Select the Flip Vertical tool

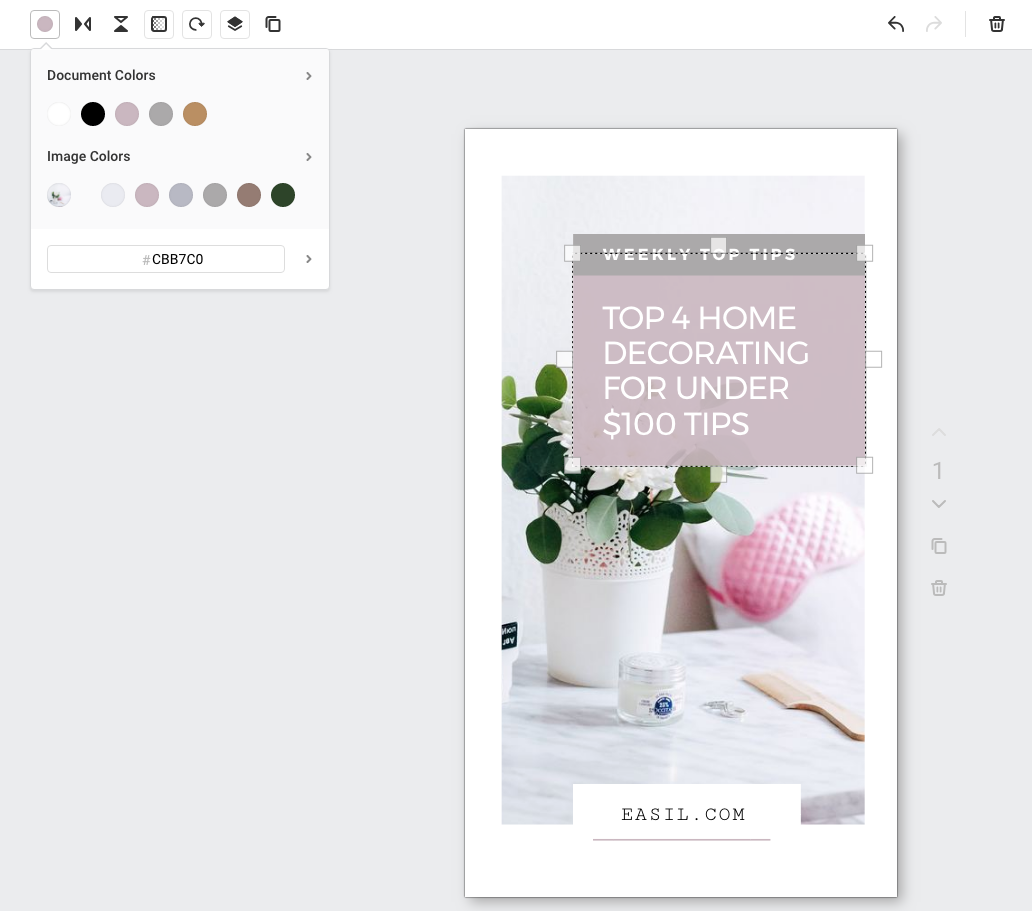coord(121,24)
